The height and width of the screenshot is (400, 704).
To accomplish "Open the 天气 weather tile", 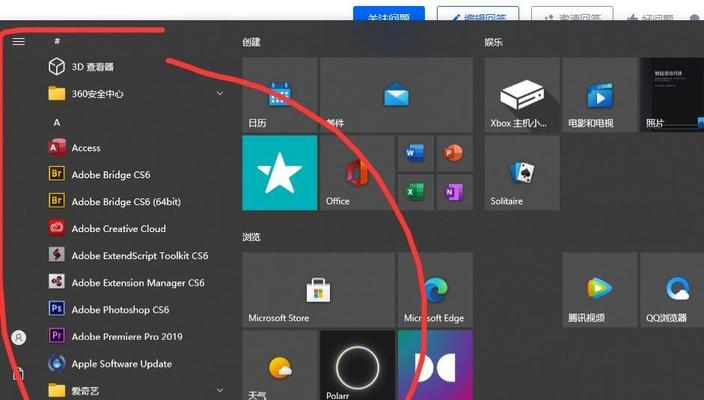I will (x=279, y=365).
